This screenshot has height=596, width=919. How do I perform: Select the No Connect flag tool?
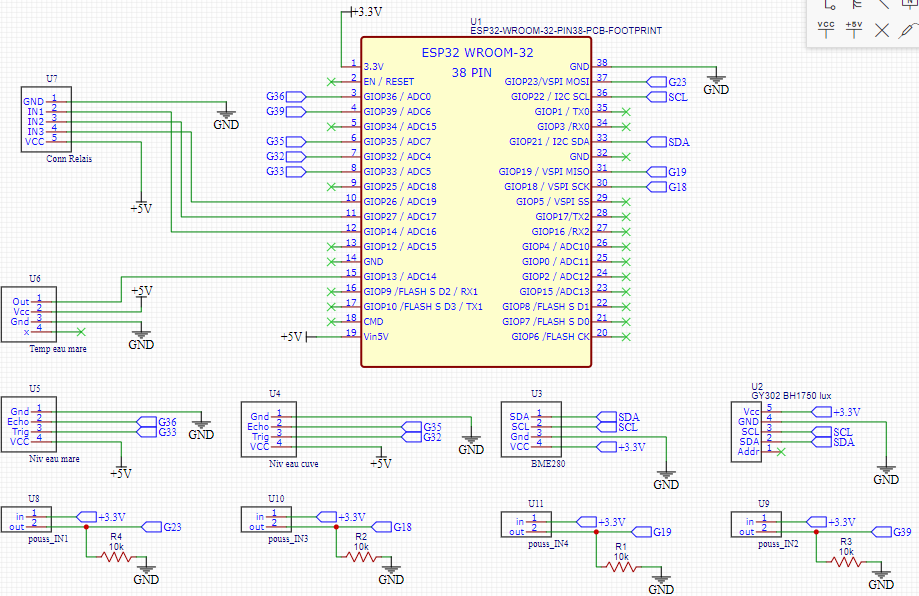pos(882,30)
